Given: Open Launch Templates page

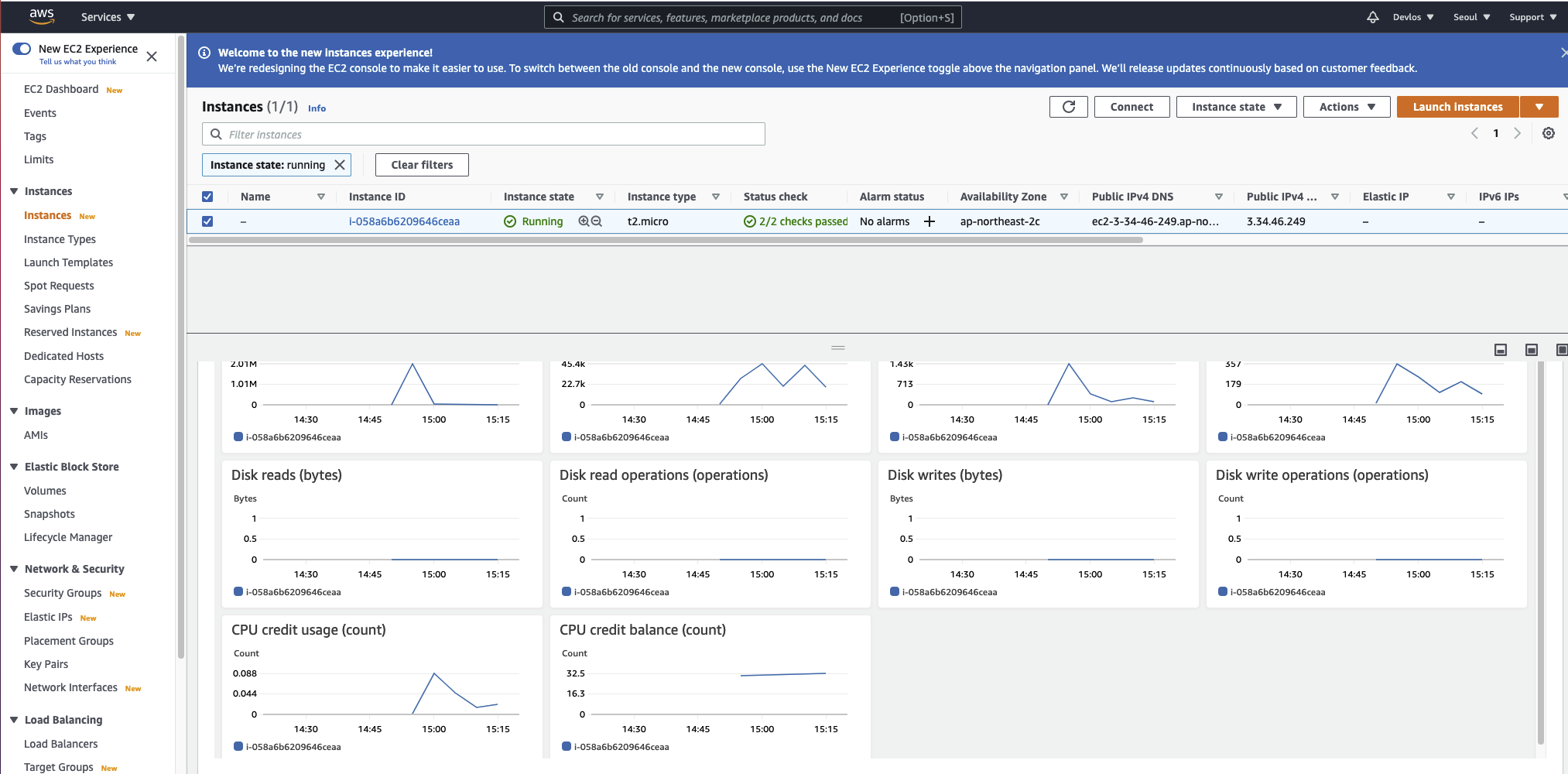Looking at the screenshot, I should (x=68, y=262).
